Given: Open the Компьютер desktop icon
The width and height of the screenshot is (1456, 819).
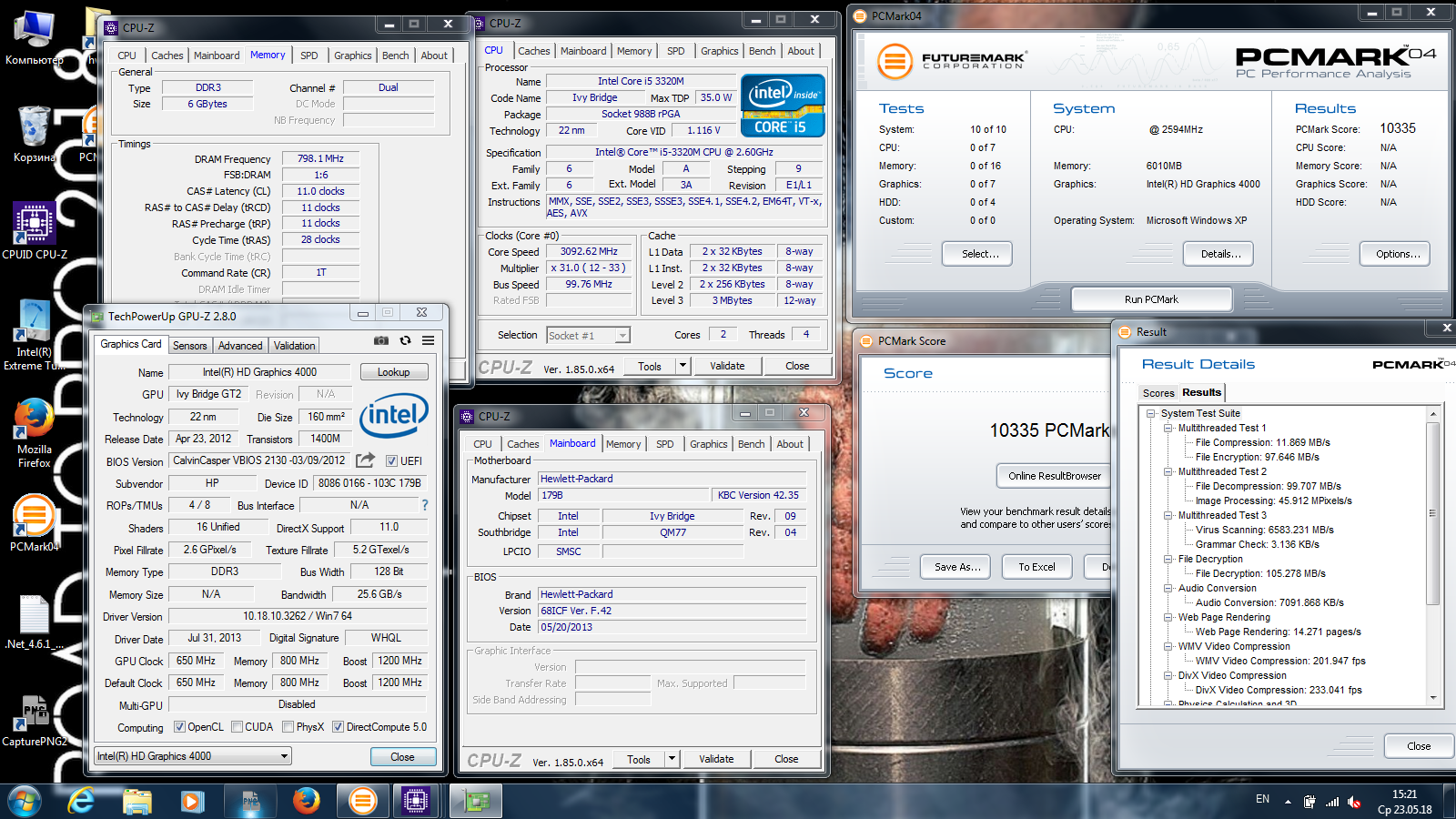Looking at the screenshot, I should 34,39.
